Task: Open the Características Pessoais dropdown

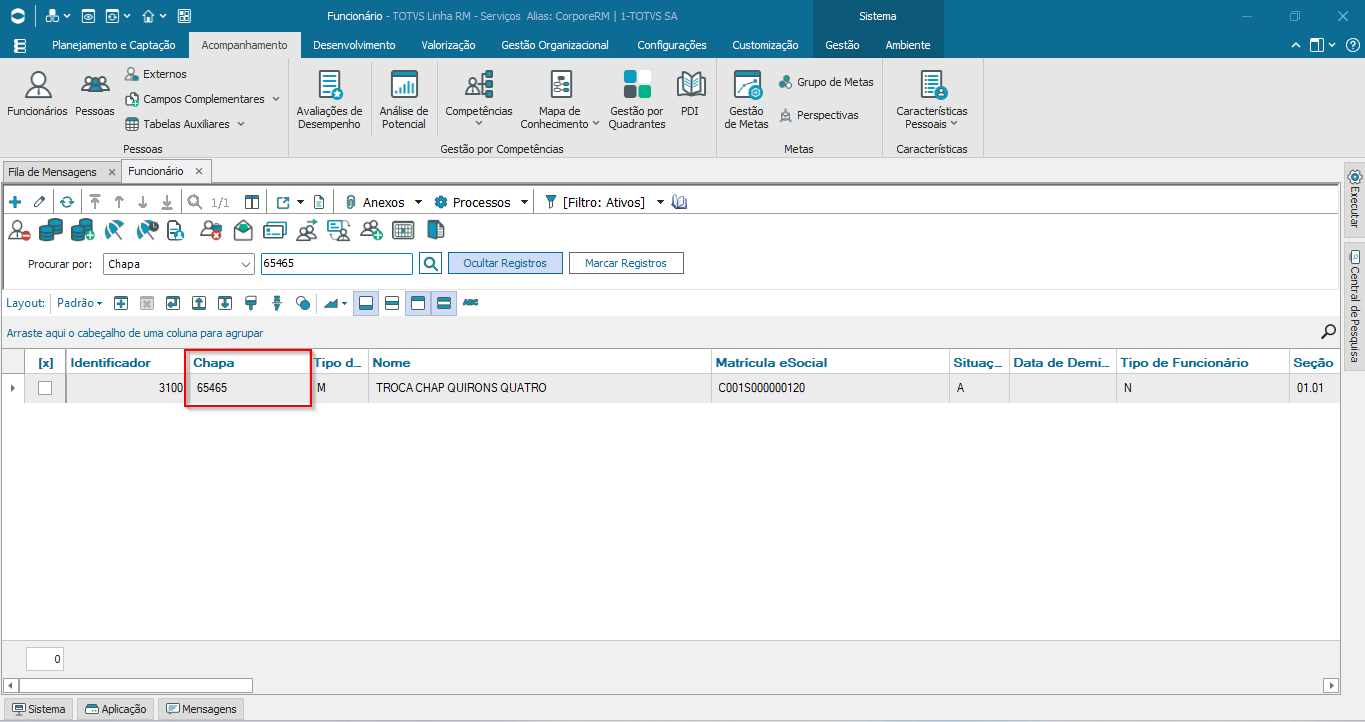Action: (932, 100)
